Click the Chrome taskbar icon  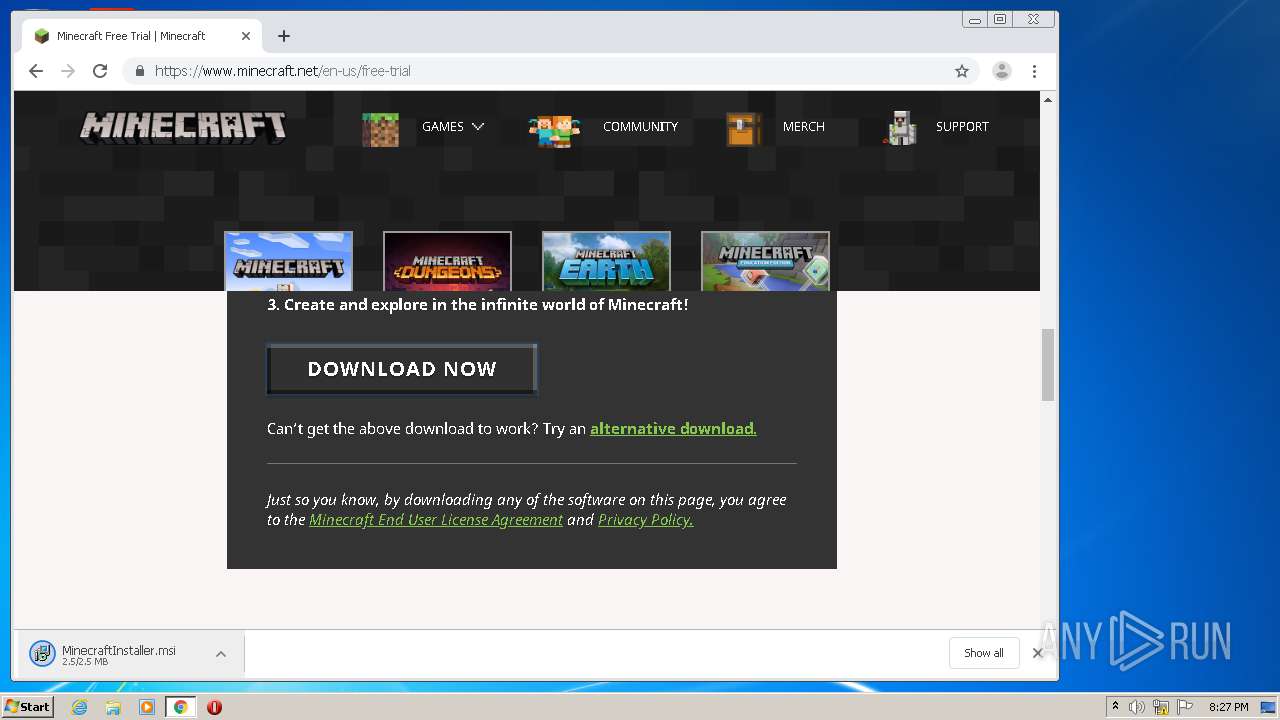[x=181, y=707]
